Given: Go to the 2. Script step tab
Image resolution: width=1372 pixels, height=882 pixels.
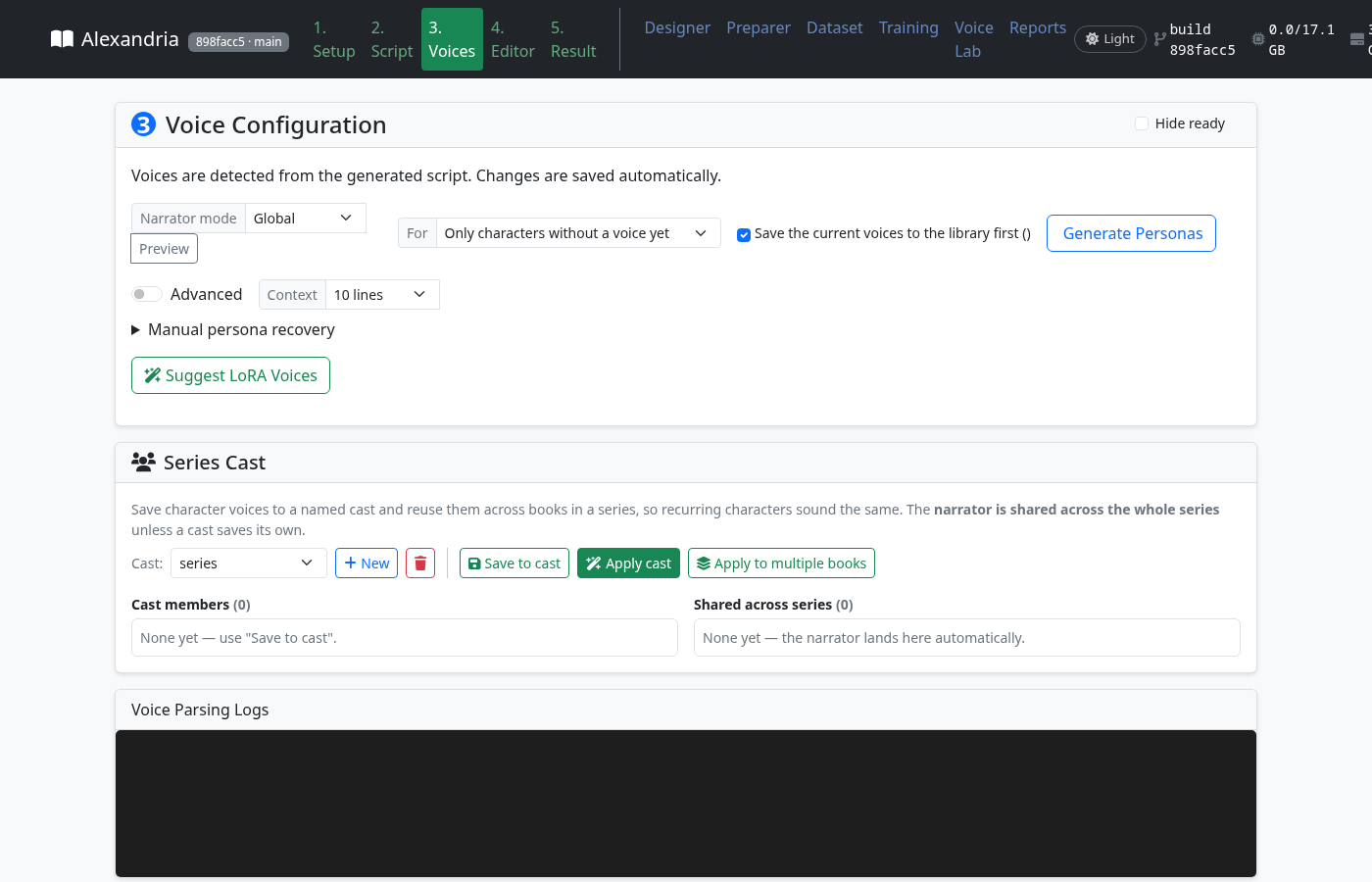Looking at the screenshot, I should tap(392, 39).
